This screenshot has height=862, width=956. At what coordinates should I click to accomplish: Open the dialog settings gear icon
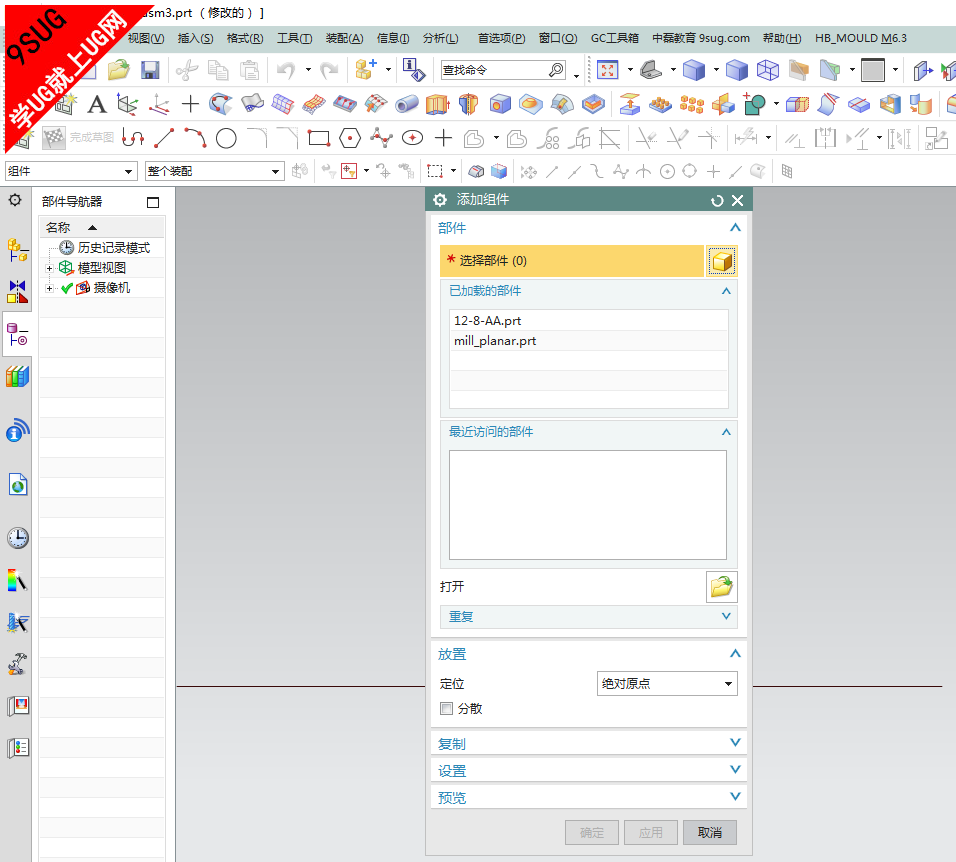click(x=440, y=200)
